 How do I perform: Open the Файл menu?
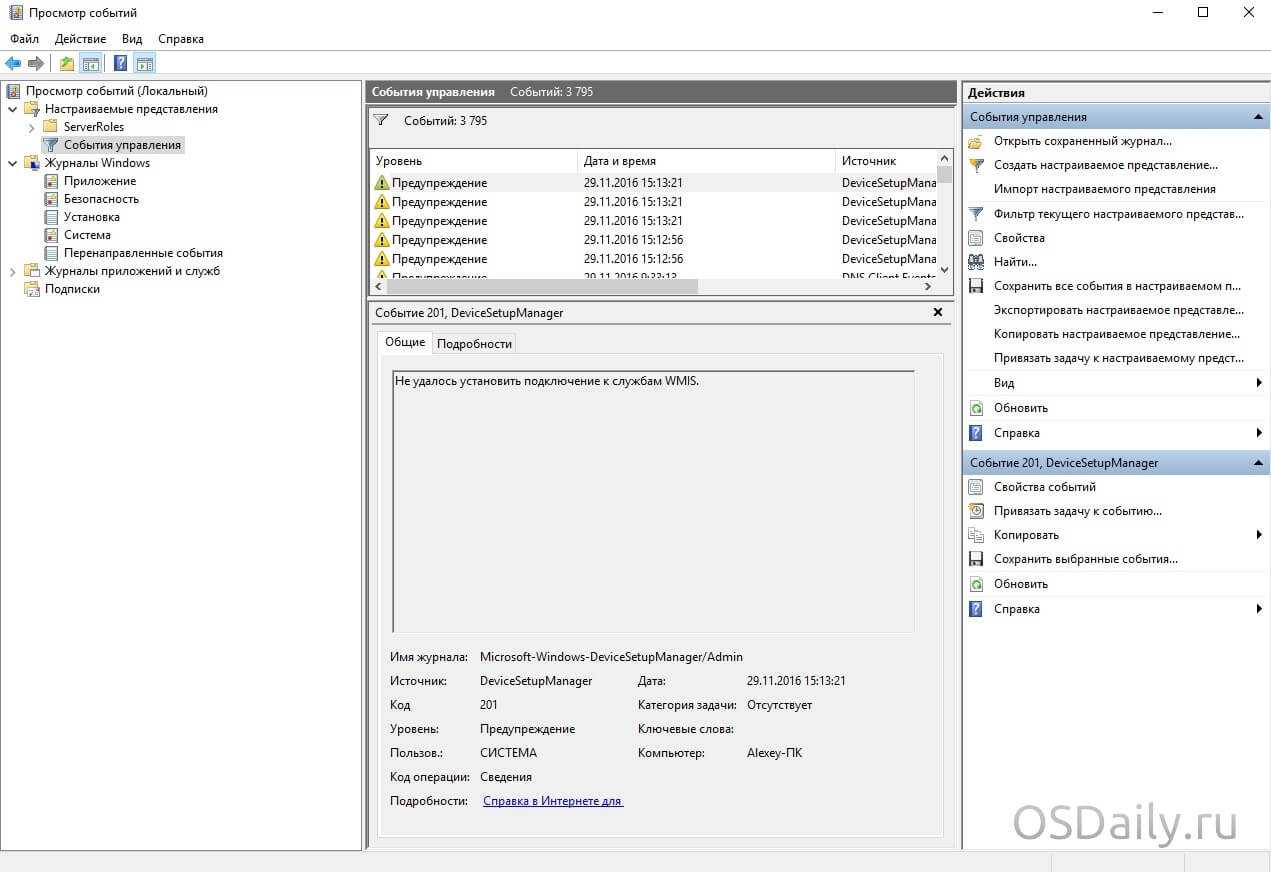pos(25,39)
